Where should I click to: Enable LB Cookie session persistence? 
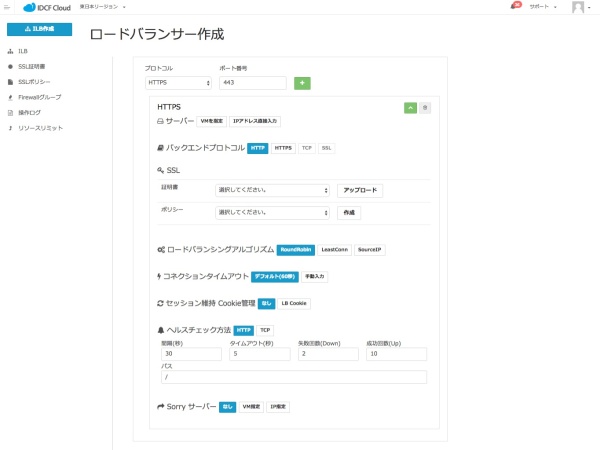(x=295, y=303)
